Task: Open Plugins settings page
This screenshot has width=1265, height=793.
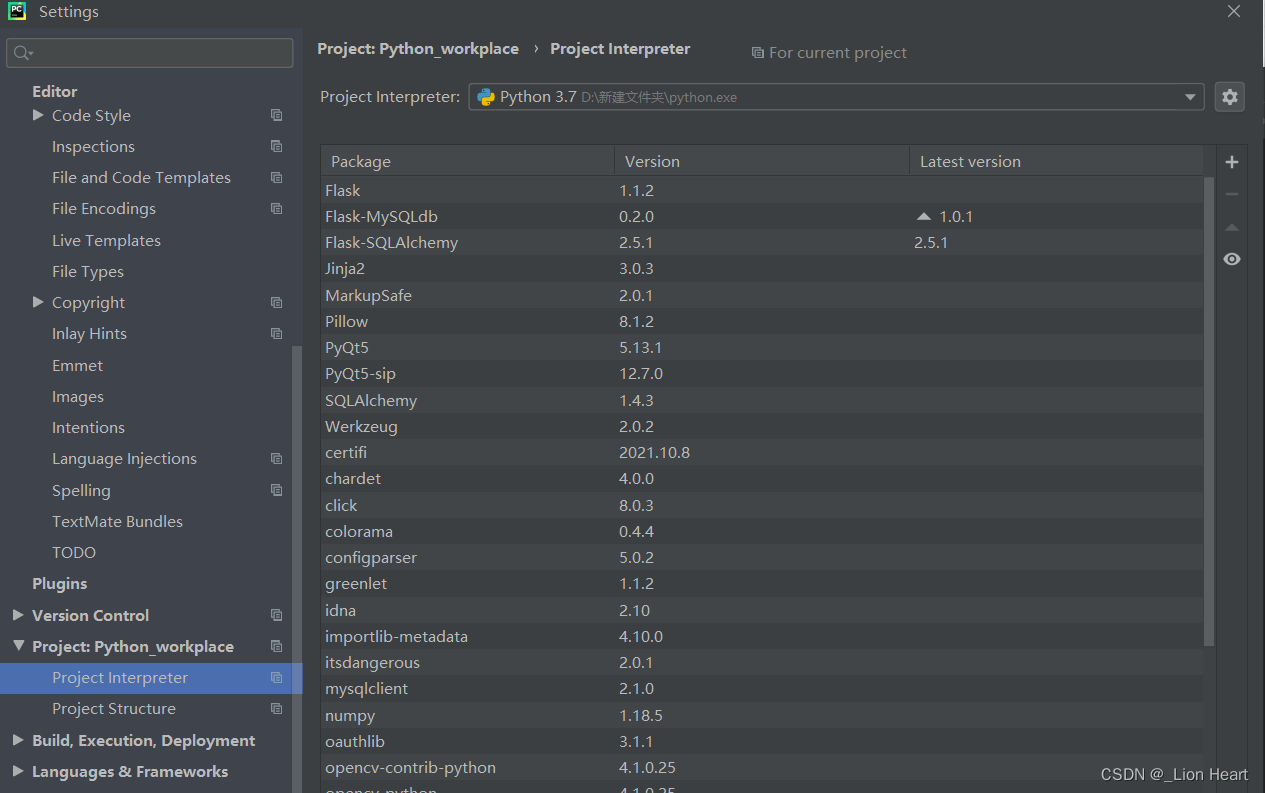Action: pyautogui.click(x=59, y=583)
